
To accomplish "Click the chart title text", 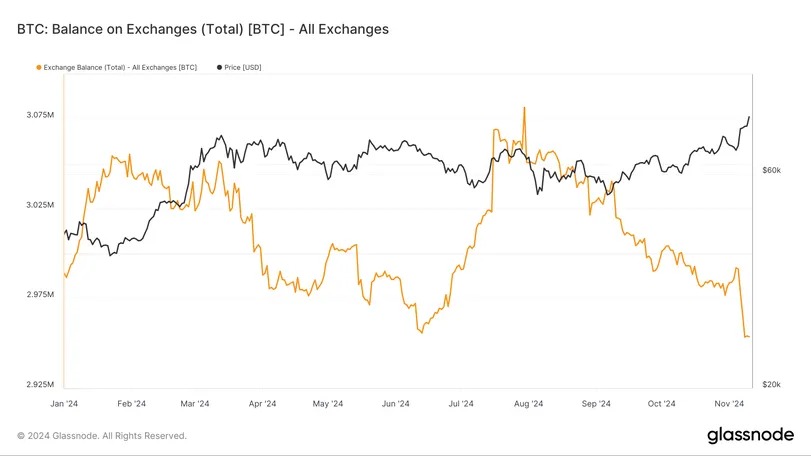I will point(203,29).
